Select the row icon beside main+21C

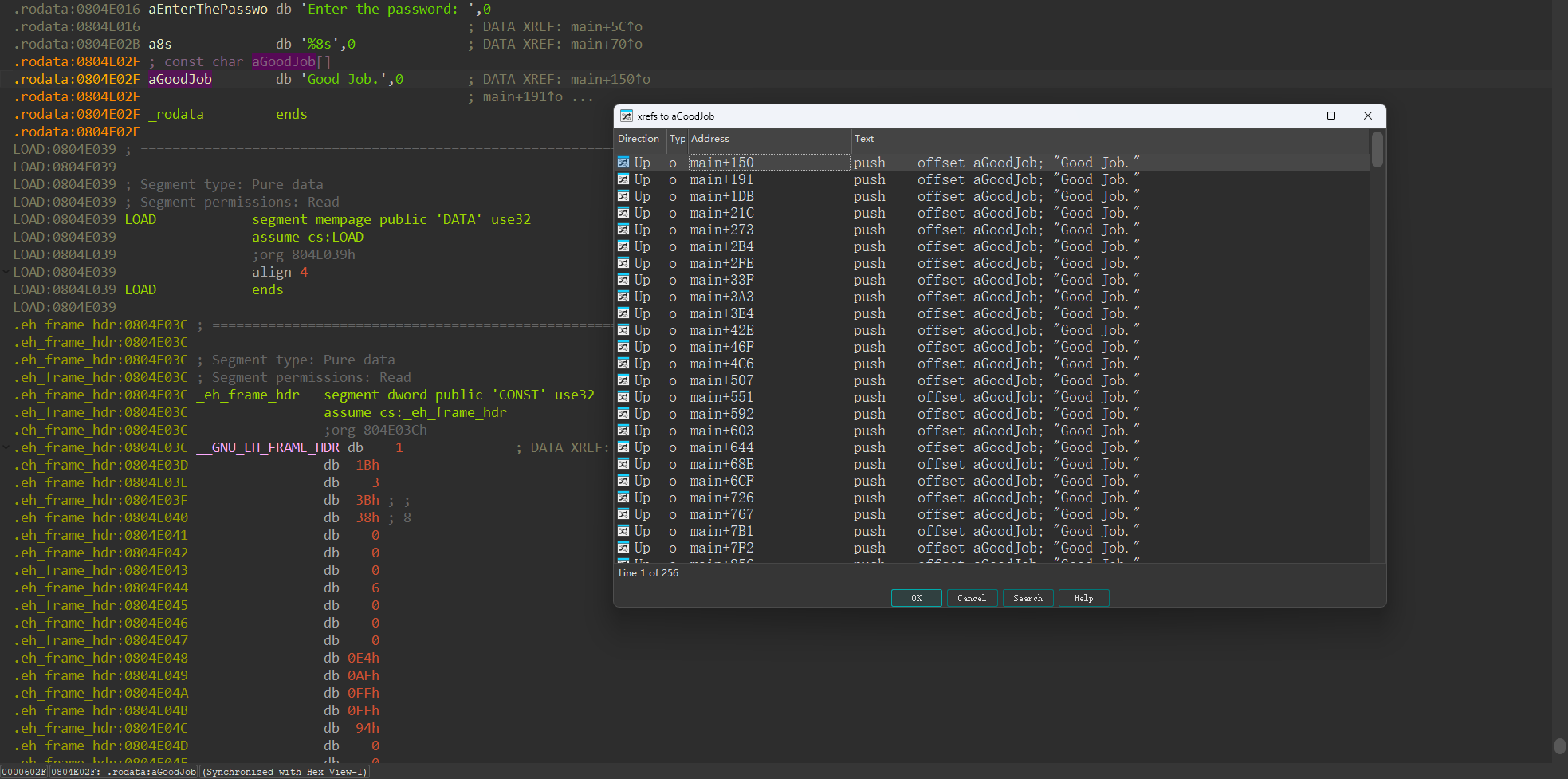click(623, 213)
